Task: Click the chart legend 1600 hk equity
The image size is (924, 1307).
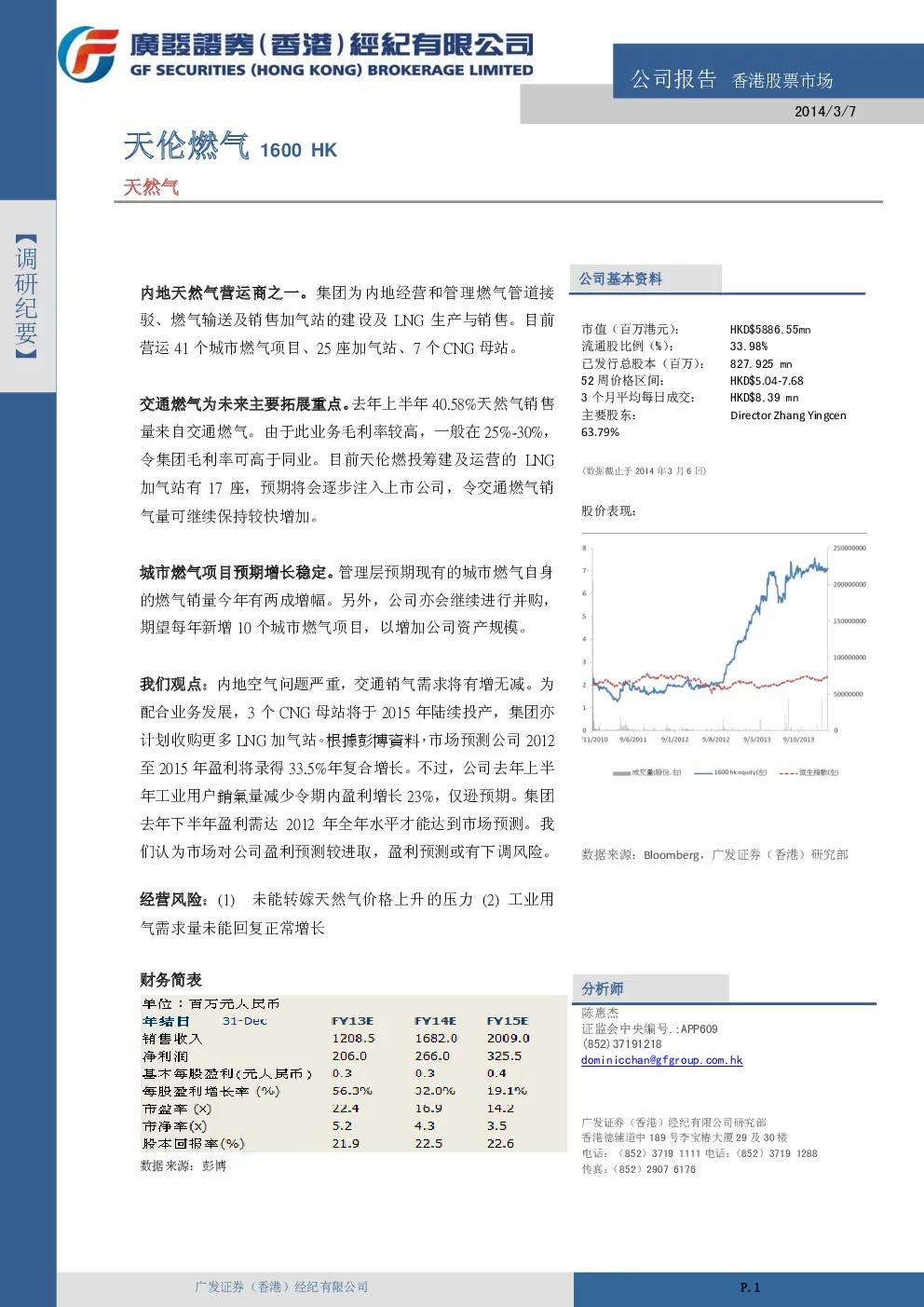Action: [731, 772]
